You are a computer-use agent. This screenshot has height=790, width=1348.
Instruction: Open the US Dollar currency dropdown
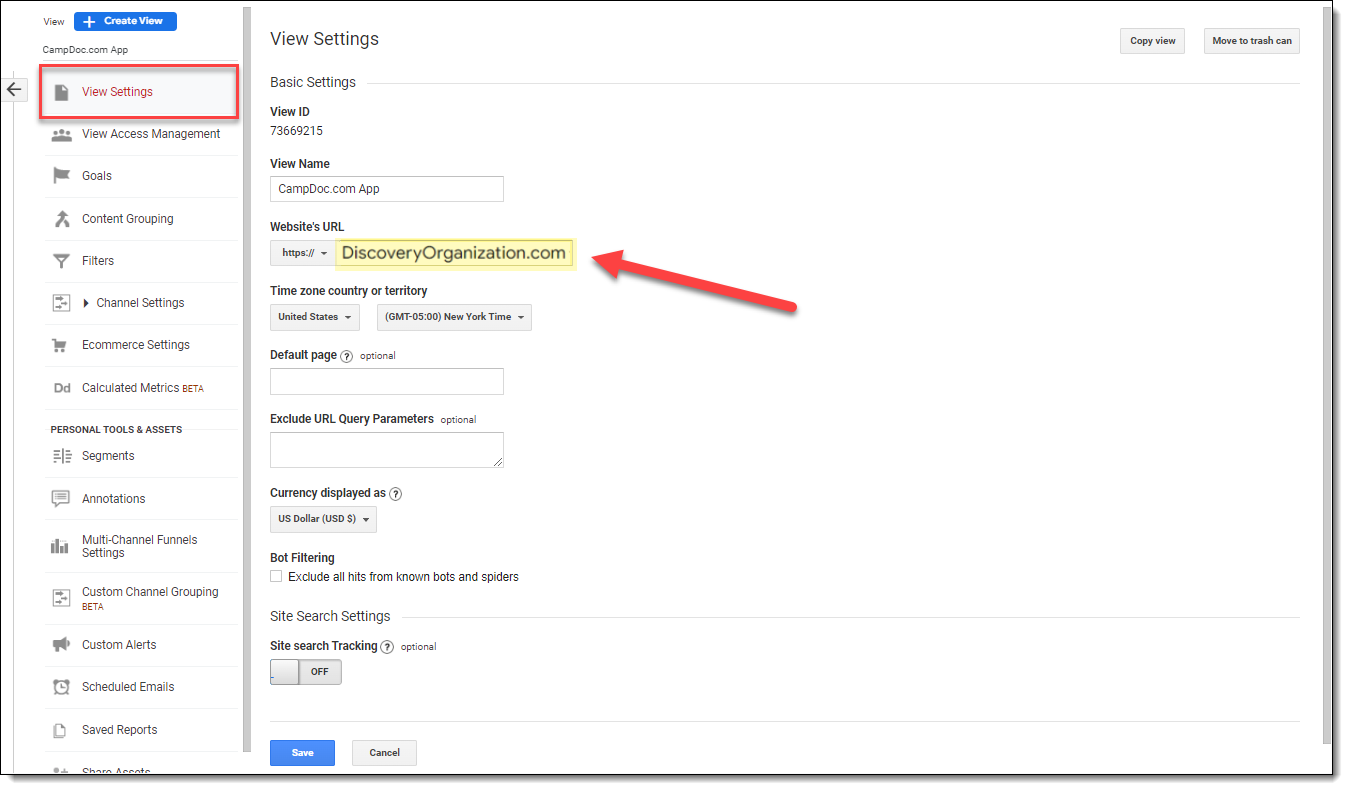coord(323,520)
